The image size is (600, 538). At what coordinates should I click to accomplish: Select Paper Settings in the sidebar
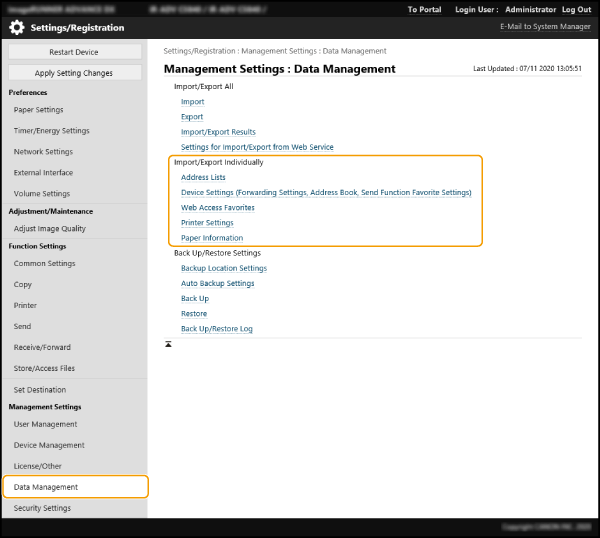pos(38,110)
